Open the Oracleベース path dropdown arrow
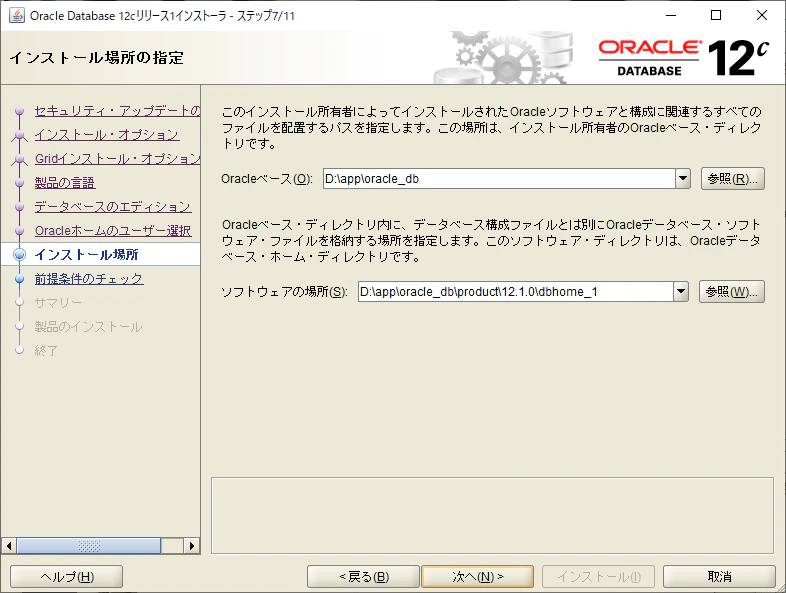This screenshot has height=593, width=786. 682,178
